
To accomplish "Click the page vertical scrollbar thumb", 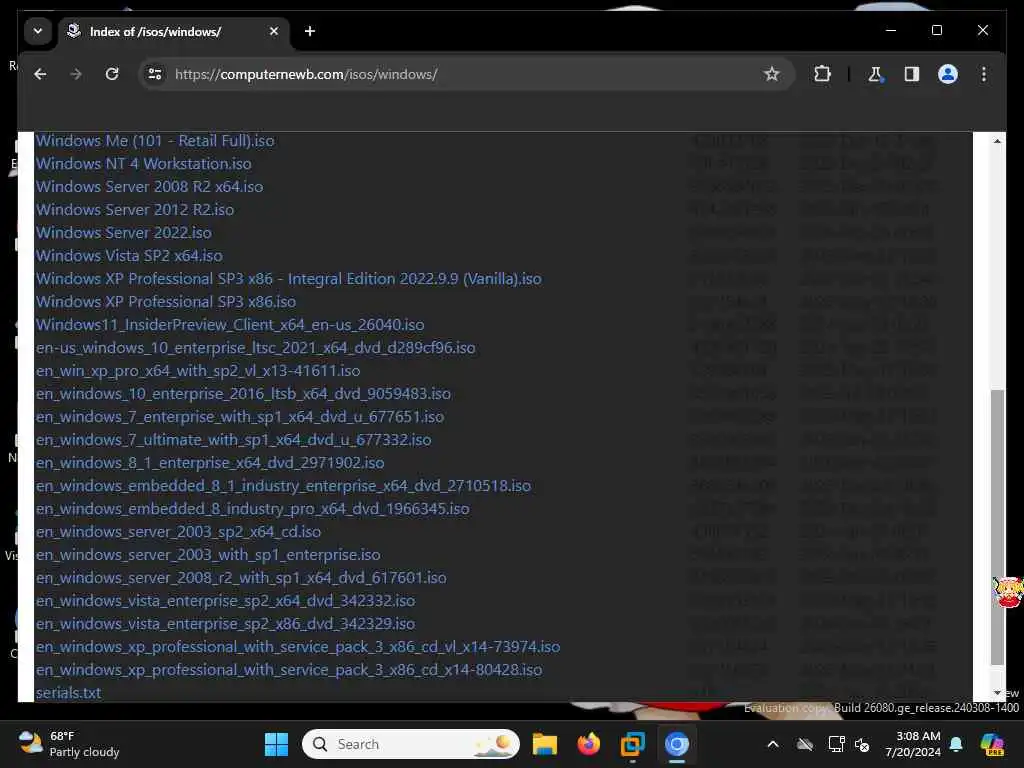I will 997,528.
